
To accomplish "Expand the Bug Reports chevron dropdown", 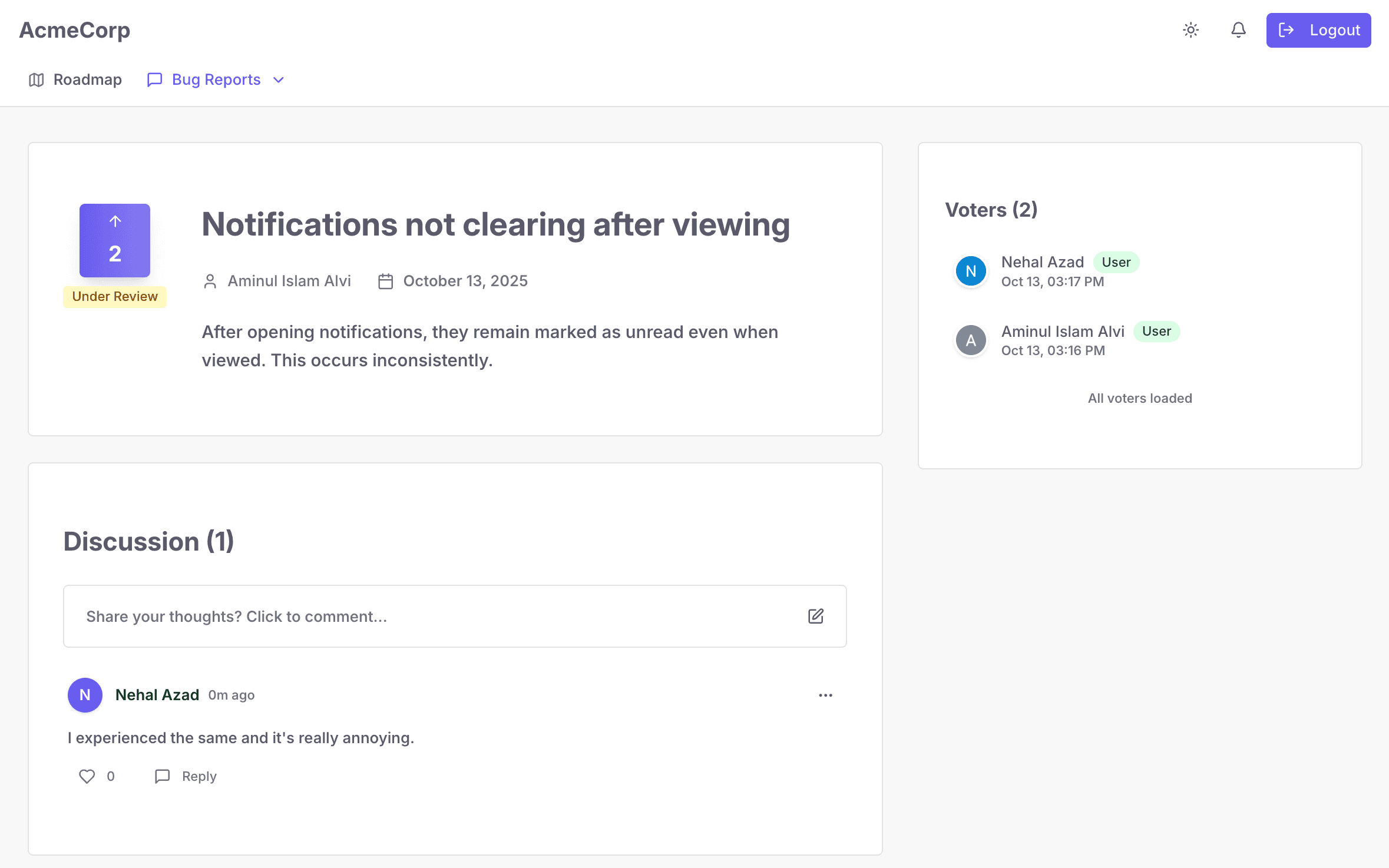I will pos(278,79).
